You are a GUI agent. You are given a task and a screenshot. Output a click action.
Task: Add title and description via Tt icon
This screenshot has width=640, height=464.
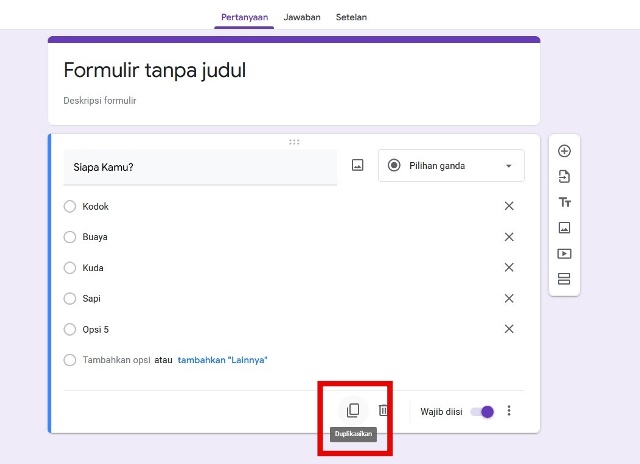[564, 202]
